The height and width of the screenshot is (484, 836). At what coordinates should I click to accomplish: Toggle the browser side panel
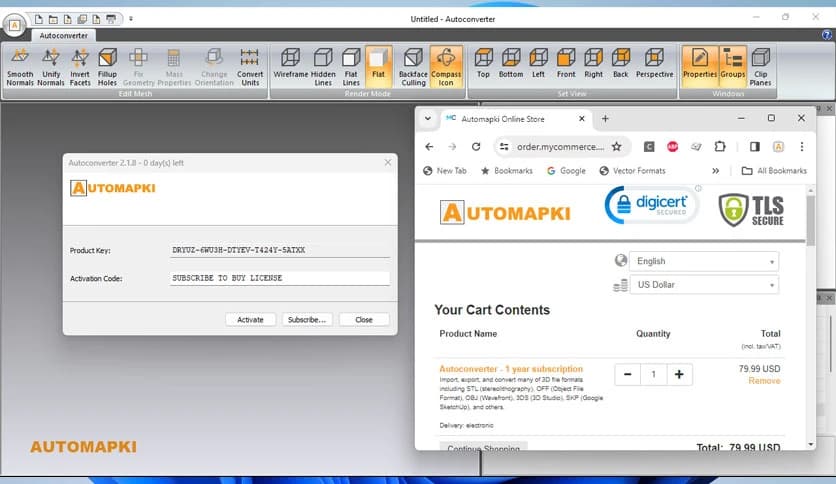pos(754,147)
